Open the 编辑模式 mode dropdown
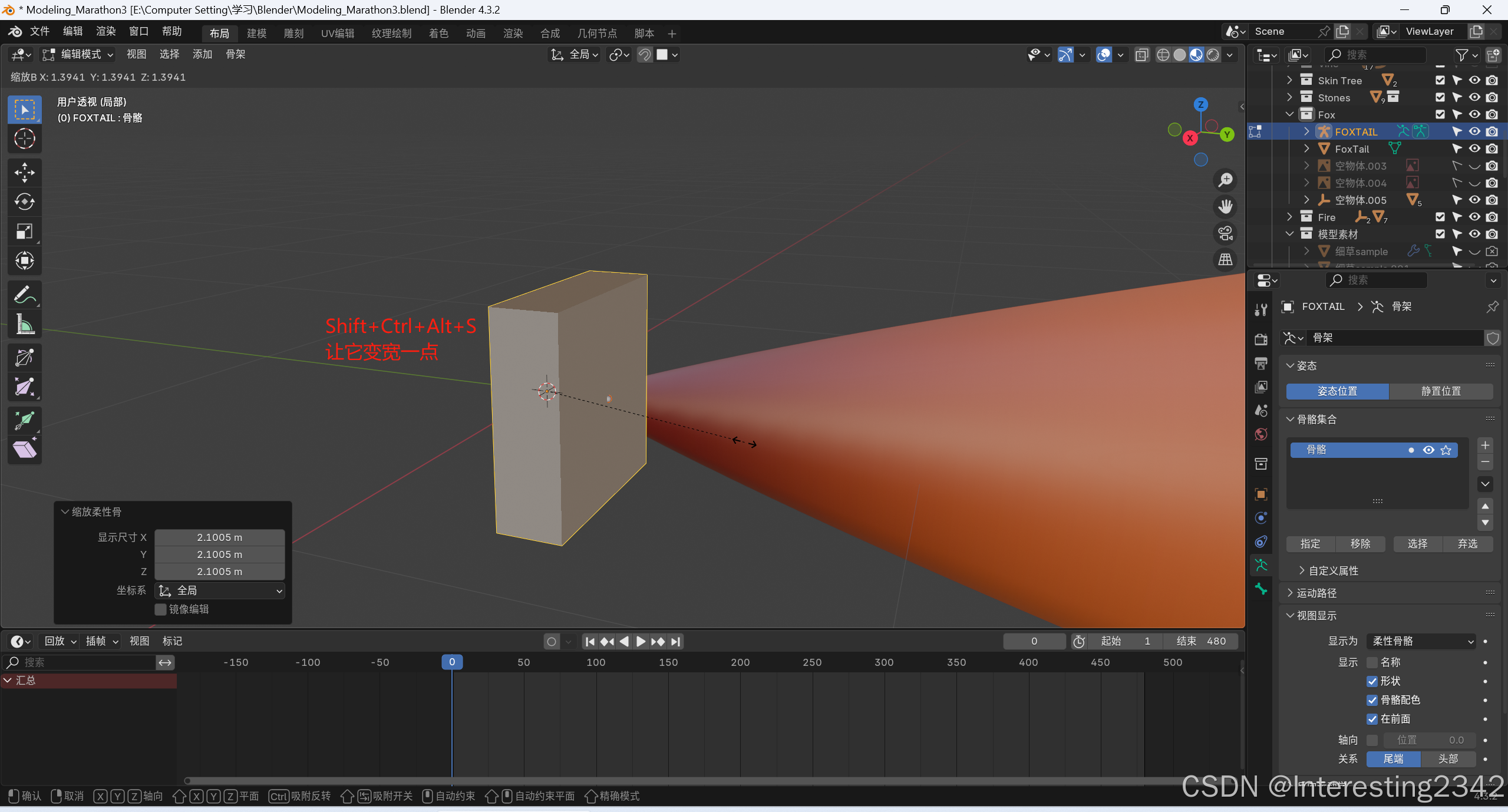 (x=78, y=55)
